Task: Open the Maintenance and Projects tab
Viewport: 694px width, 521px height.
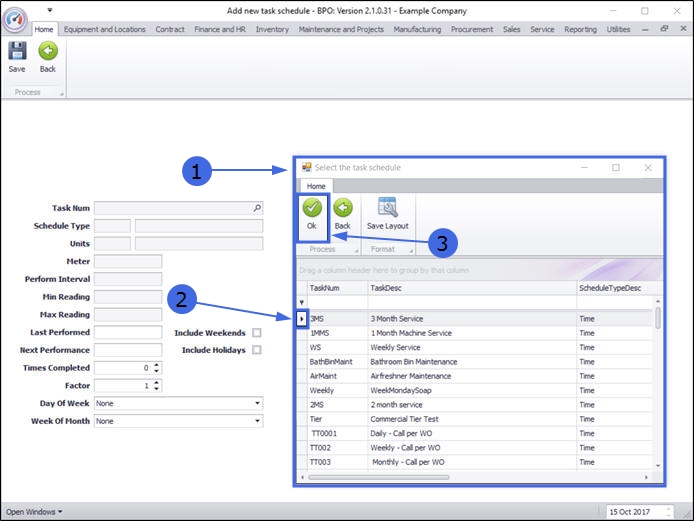Action: 341,29
